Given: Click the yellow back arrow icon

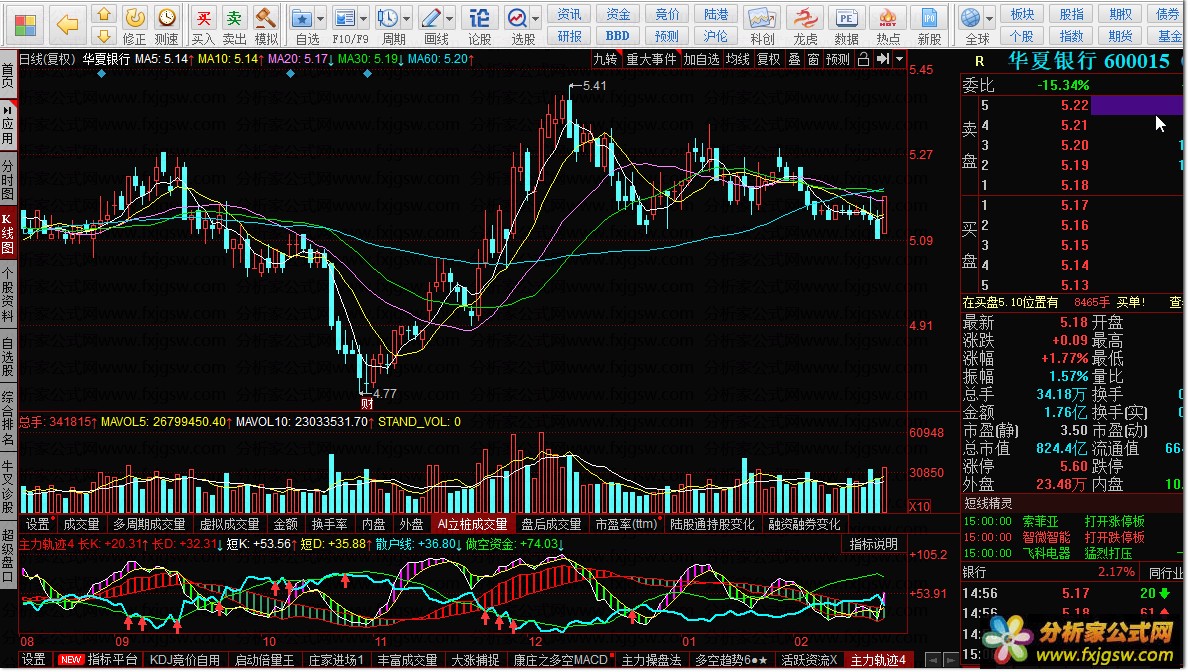Looking at the screenshot, I should point(68,24).
